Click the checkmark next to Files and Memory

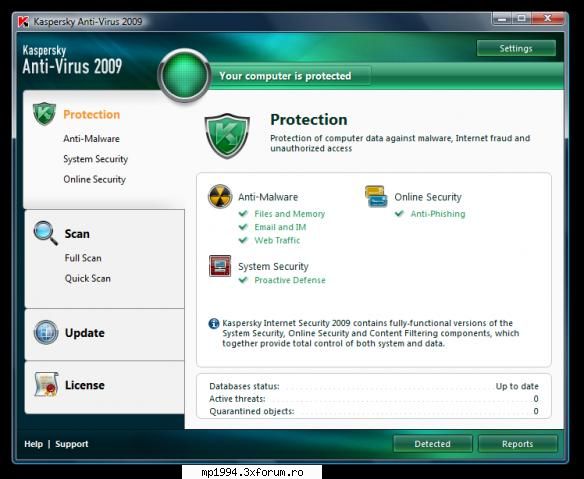[x=243, y=213]
